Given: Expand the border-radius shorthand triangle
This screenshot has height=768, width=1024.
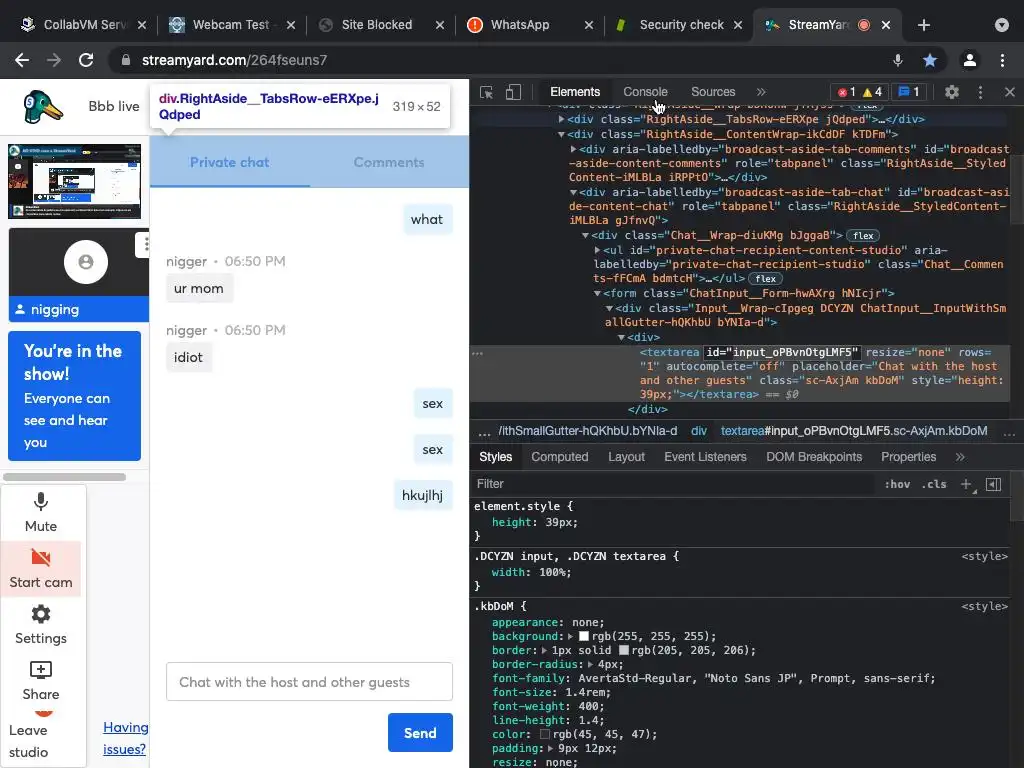Looking at the screenshot, I should 591,665.
